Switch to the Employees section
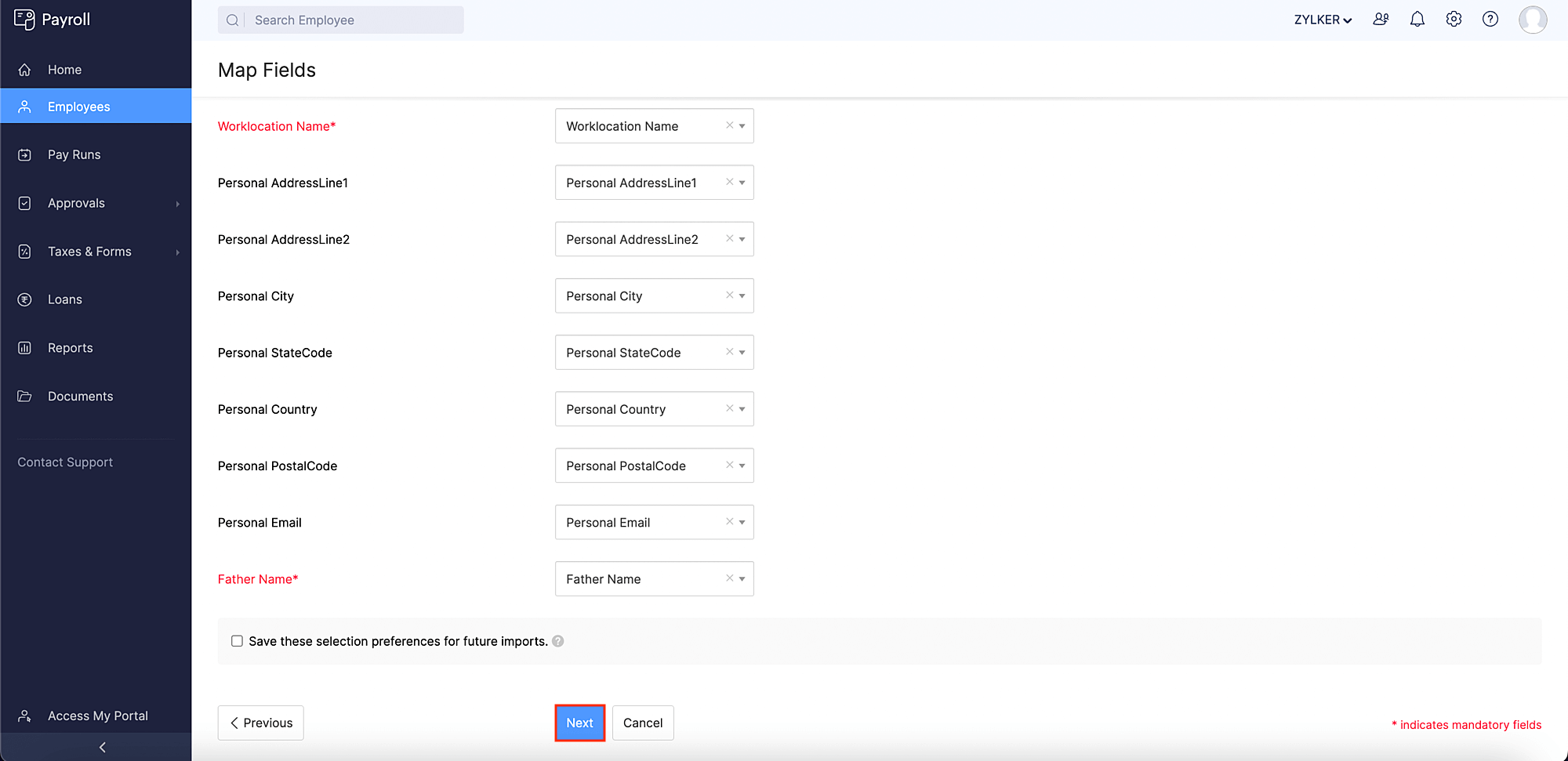Viewport: 1568px width, 761px height. (x=78, y=106)
